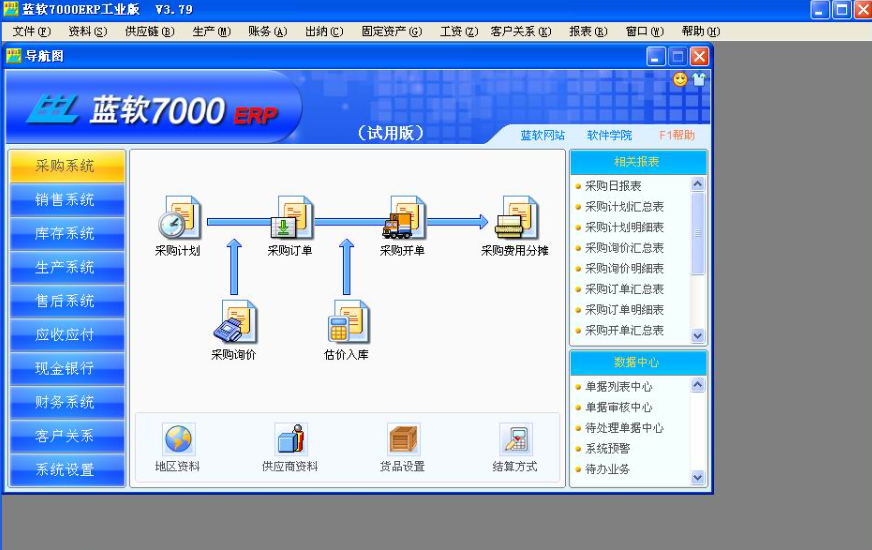The height and width of the screenshot is (550, 872).
Task: Open the 文件(F) menu
Action: tap(32, 32)
